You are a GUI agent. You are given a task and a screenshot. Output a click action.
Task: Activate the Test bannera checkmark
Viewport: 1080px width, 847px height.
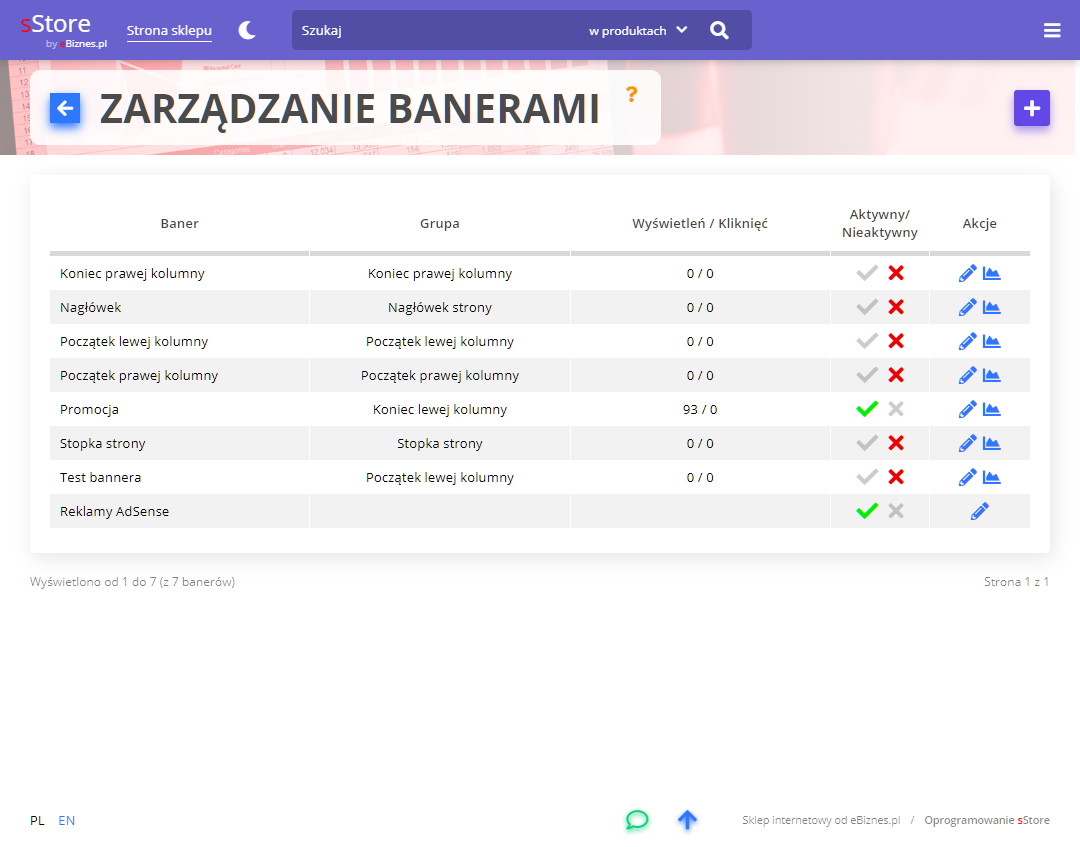click(866, 477)
